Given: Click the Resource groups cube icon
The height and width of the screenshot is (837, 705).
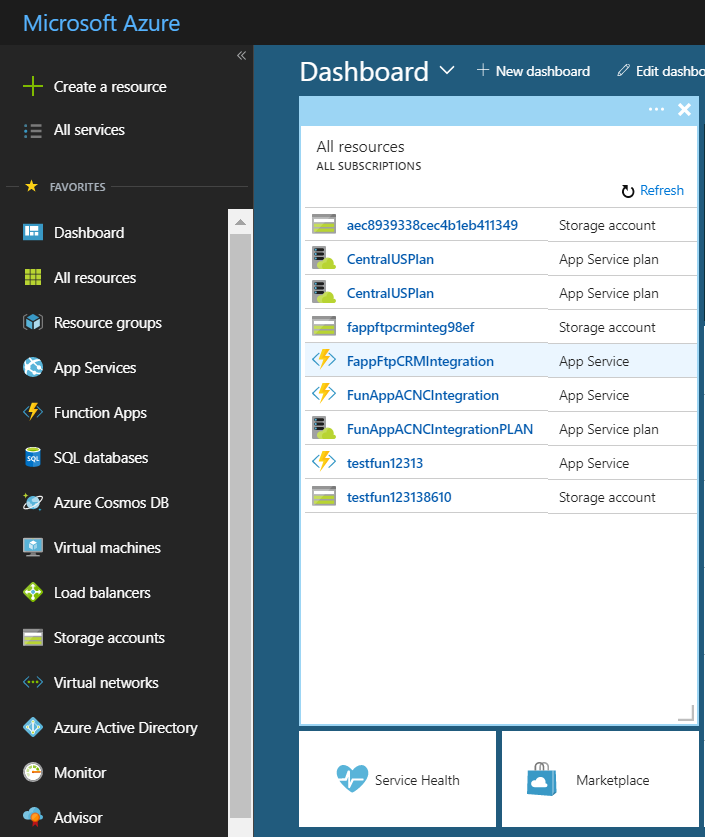Looking at the screenshot, I should click(x=33, y=322).
